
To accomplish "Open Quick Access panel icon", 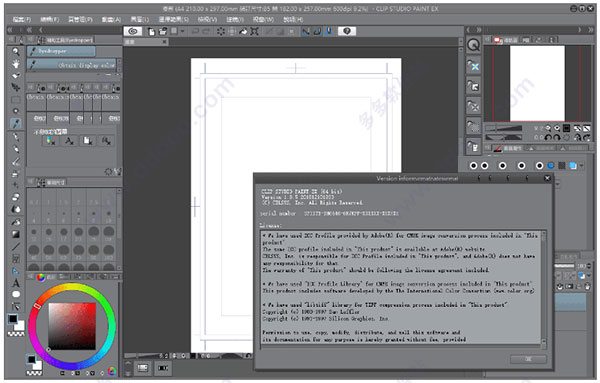I will click(474, 45).
